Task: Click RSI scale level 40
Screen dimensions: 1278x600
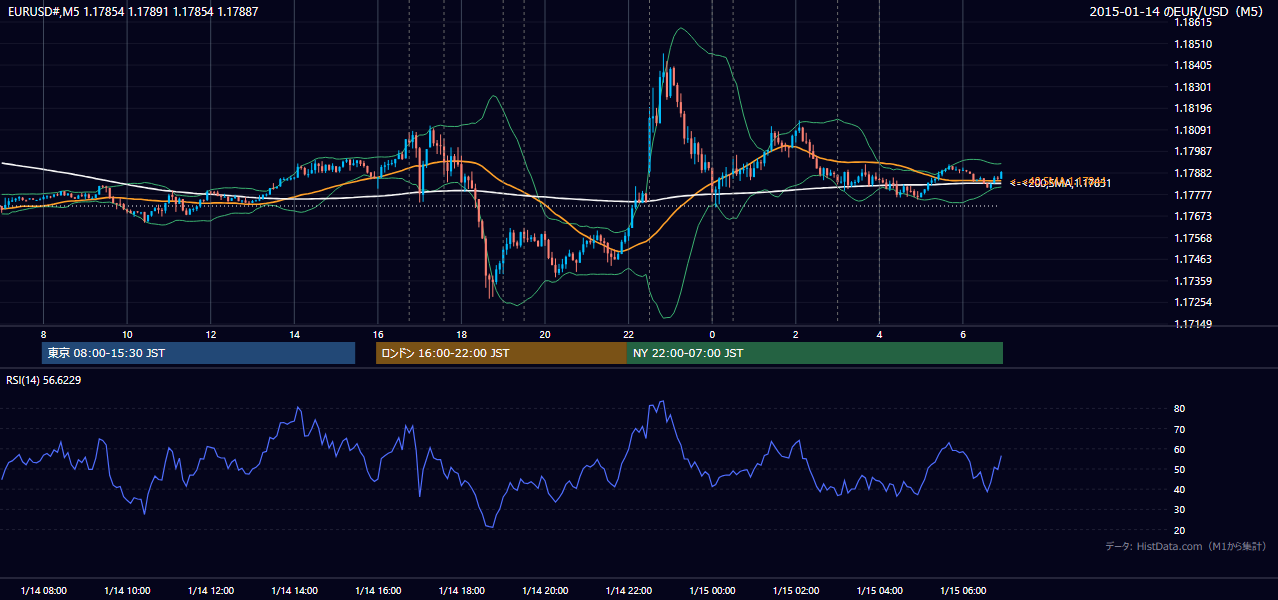Action: [x=1180, y=489]
